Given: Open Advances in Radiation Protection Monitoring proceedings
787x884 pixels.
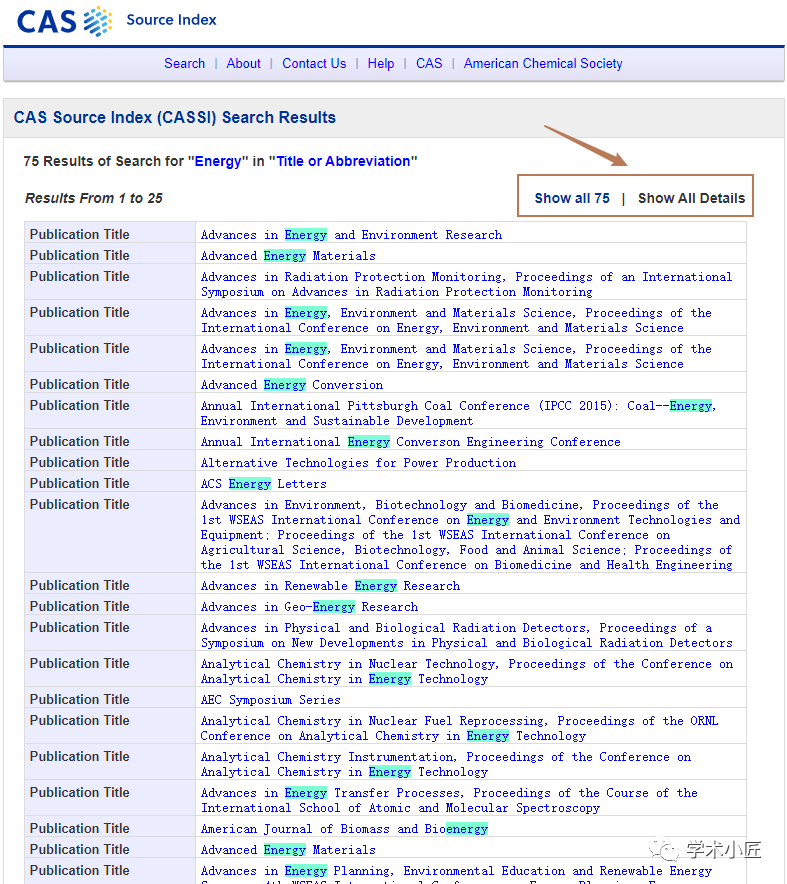Looking at the screenshot, I should point(466,284).
